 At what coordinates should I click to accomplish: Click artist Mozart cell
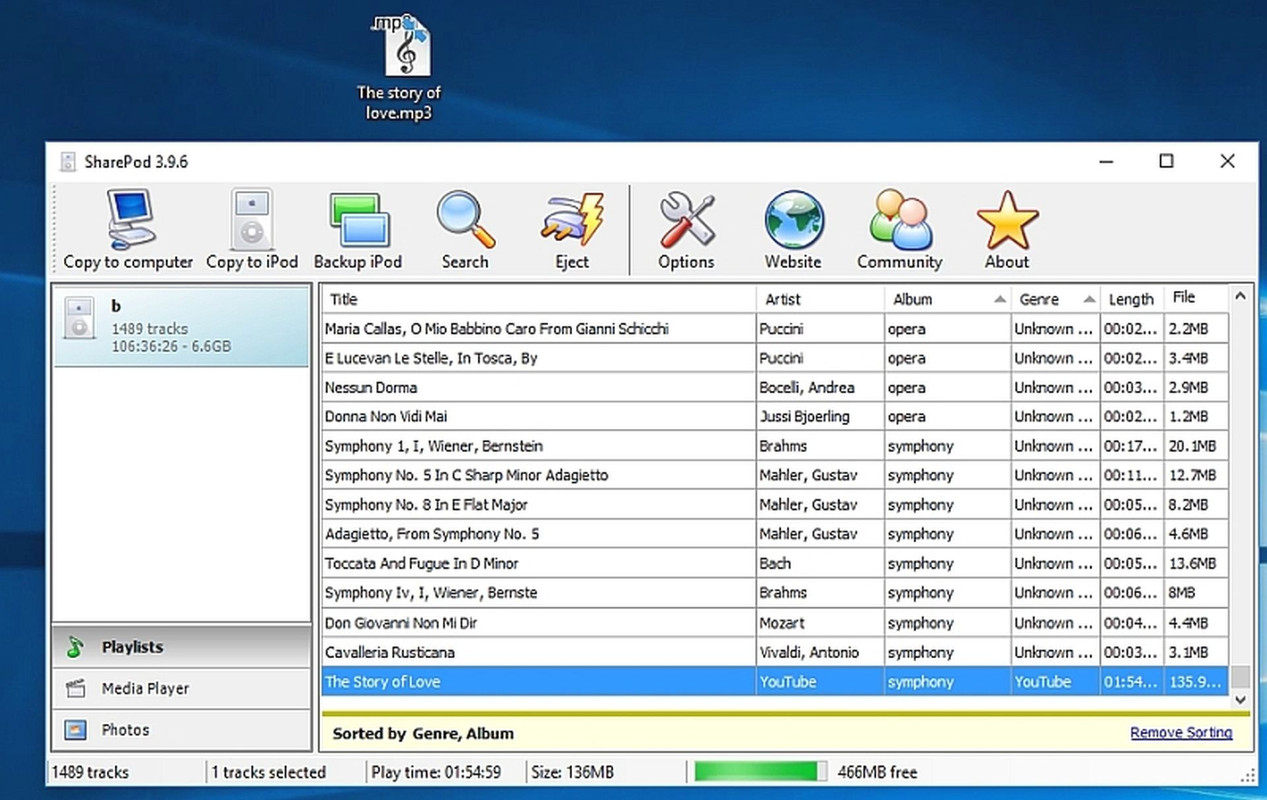[x=820, y=623]
